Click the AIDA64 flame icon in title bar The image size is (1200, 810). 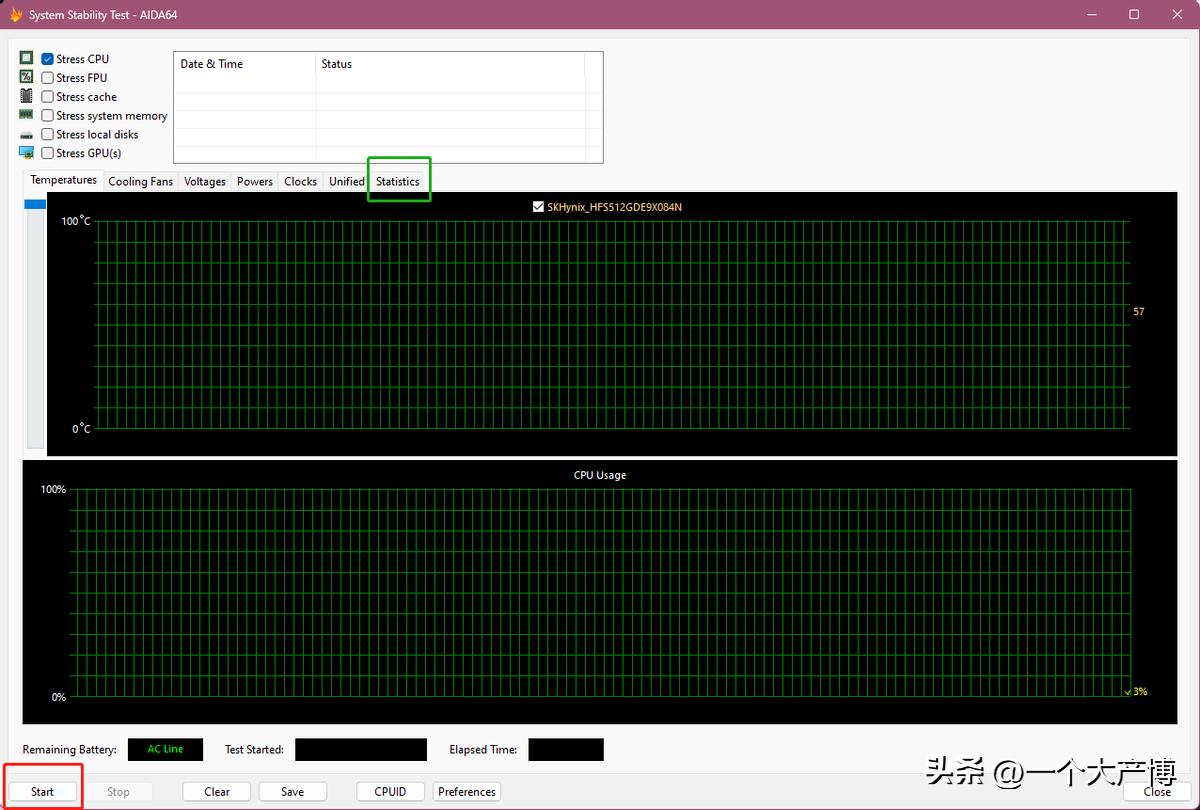(14, 14)
